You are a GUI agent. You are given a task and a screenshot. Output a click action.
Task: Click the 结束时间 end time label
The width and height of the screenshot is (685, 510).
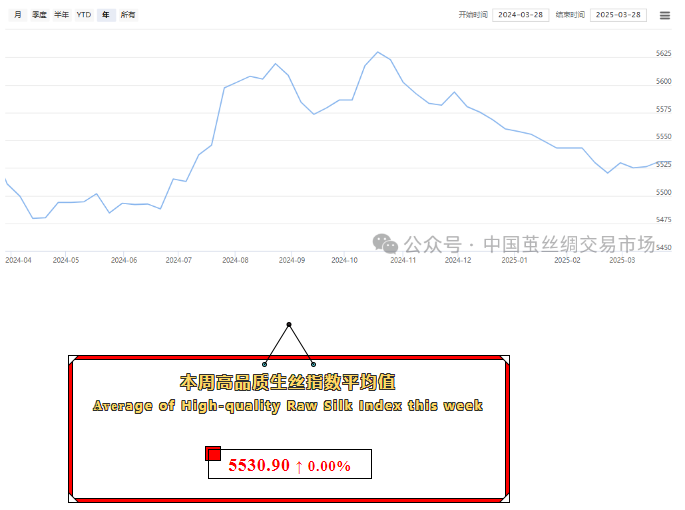click(x=571, y=15)
